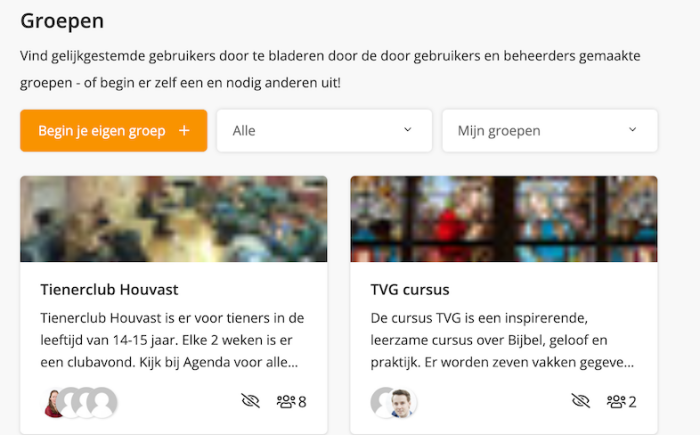The image size is (700, 435).
Task: Click the 'Begin je eigen groep' button
Action: (x=113, y=130)
